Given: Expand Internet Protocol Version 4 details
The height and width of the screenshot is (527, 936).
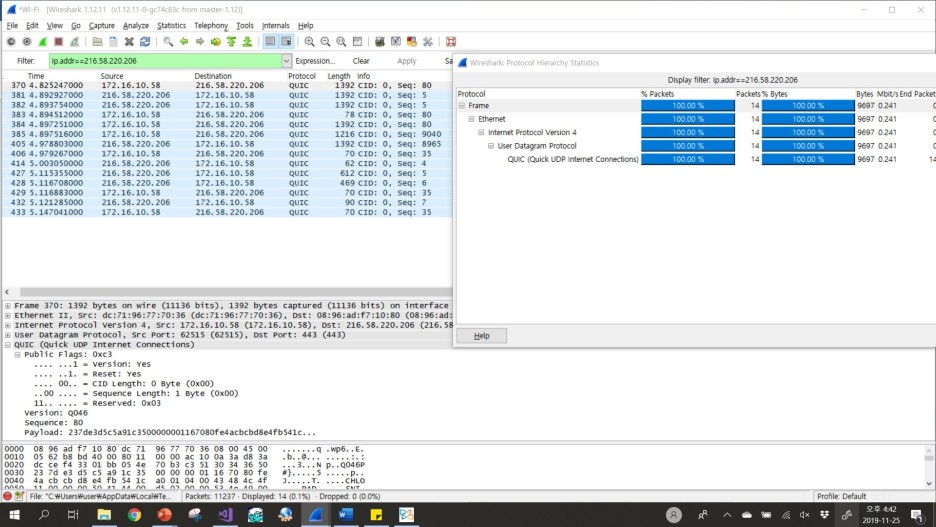Looking at the screenshot, I should pos(8,325).
